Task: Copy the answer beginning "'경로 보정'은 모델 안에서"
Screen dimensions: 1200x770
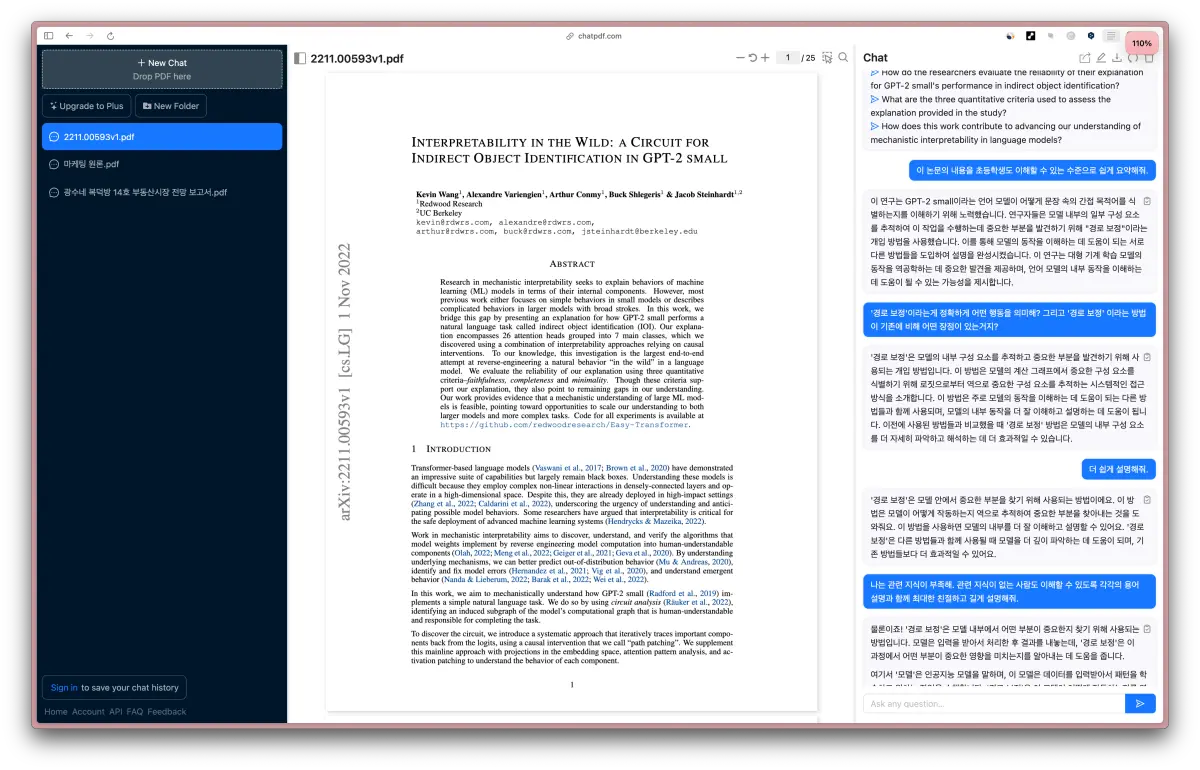Action: [1147, 500]
